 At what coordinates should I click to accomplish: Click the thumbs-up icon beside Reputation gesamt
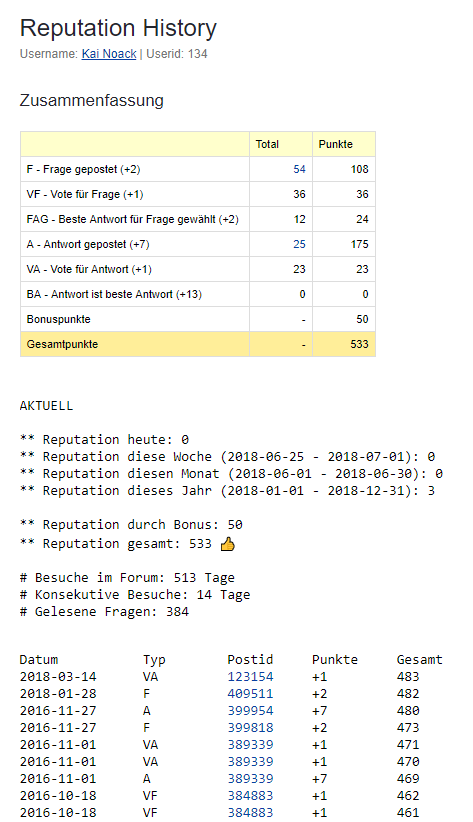[228, 545]
